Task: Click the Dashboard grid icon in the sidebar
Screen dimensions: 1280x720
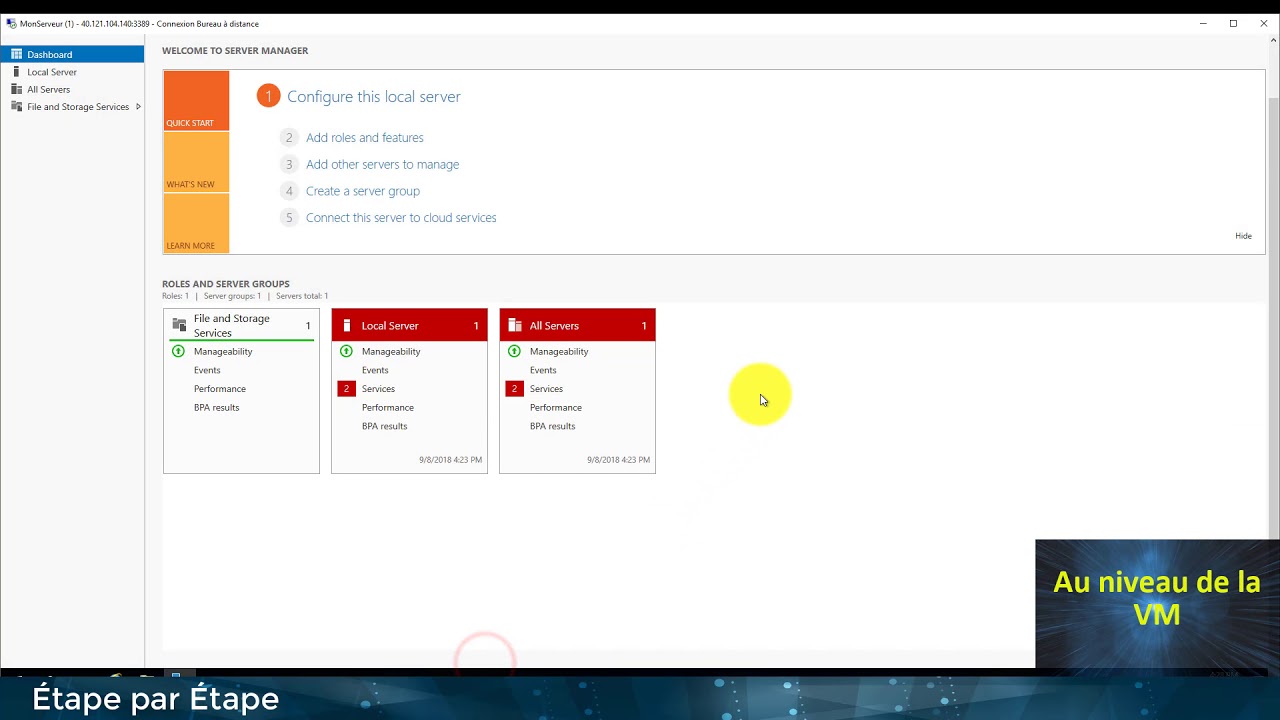Action: click(x=16, y=54)
